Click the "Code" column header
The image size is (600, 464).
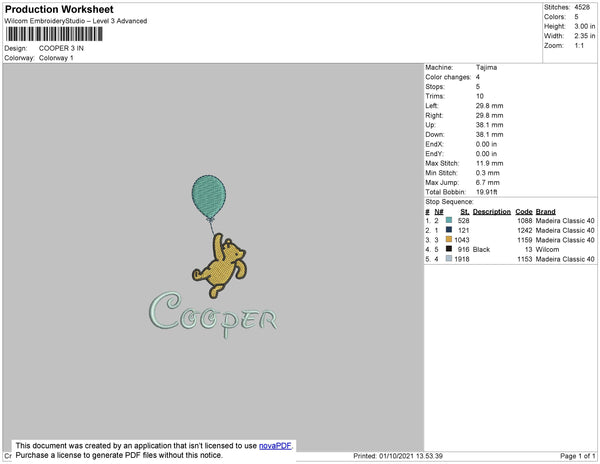click(x=524, y=212)
